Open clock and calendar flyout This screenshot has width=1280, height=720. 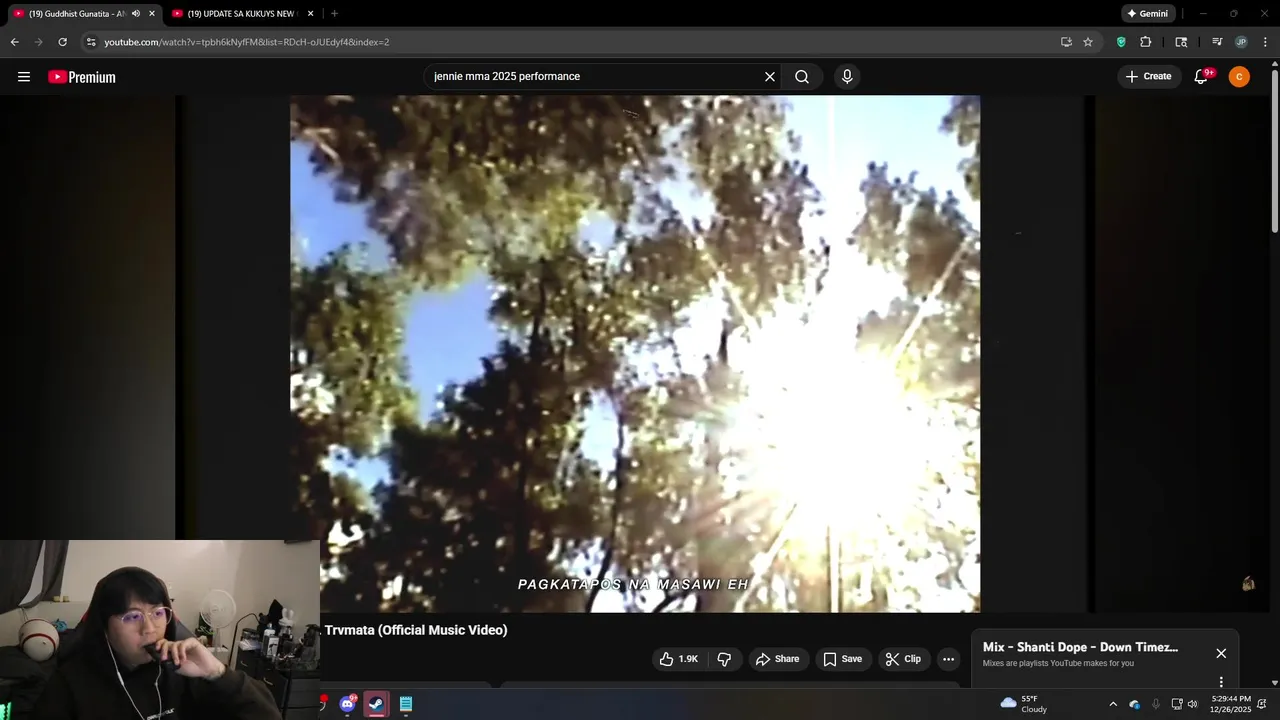click(x=1230, y=704)
